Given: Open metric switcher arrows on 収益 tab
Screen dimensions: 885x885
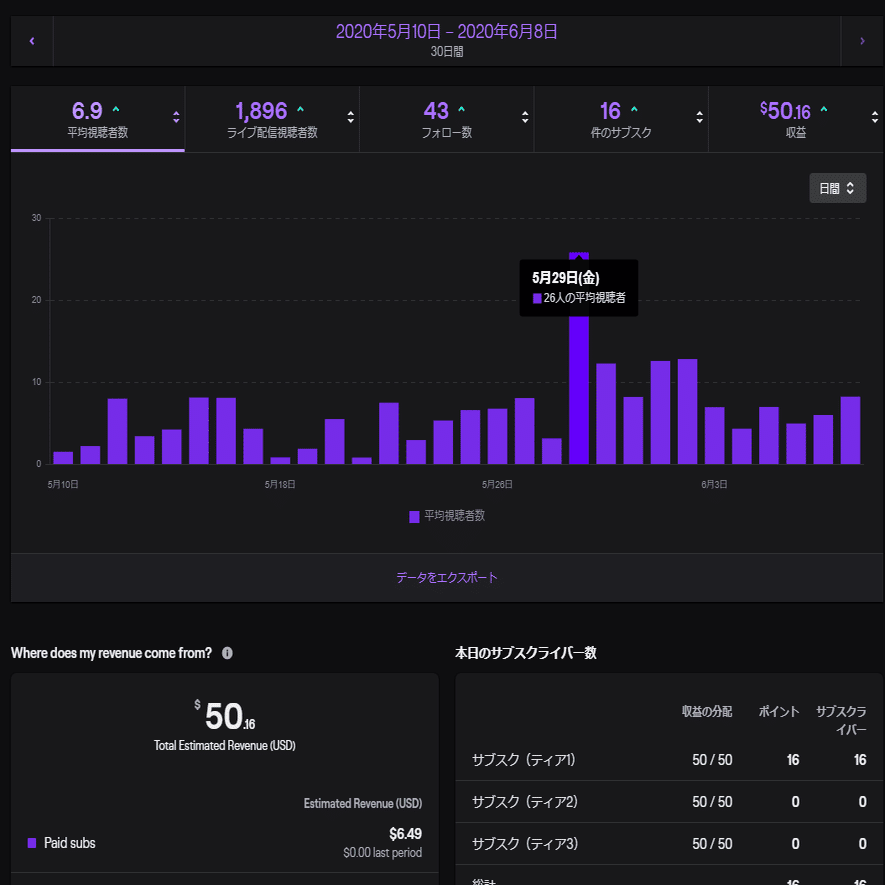Looking at the screenshot, I should (874, 117).
